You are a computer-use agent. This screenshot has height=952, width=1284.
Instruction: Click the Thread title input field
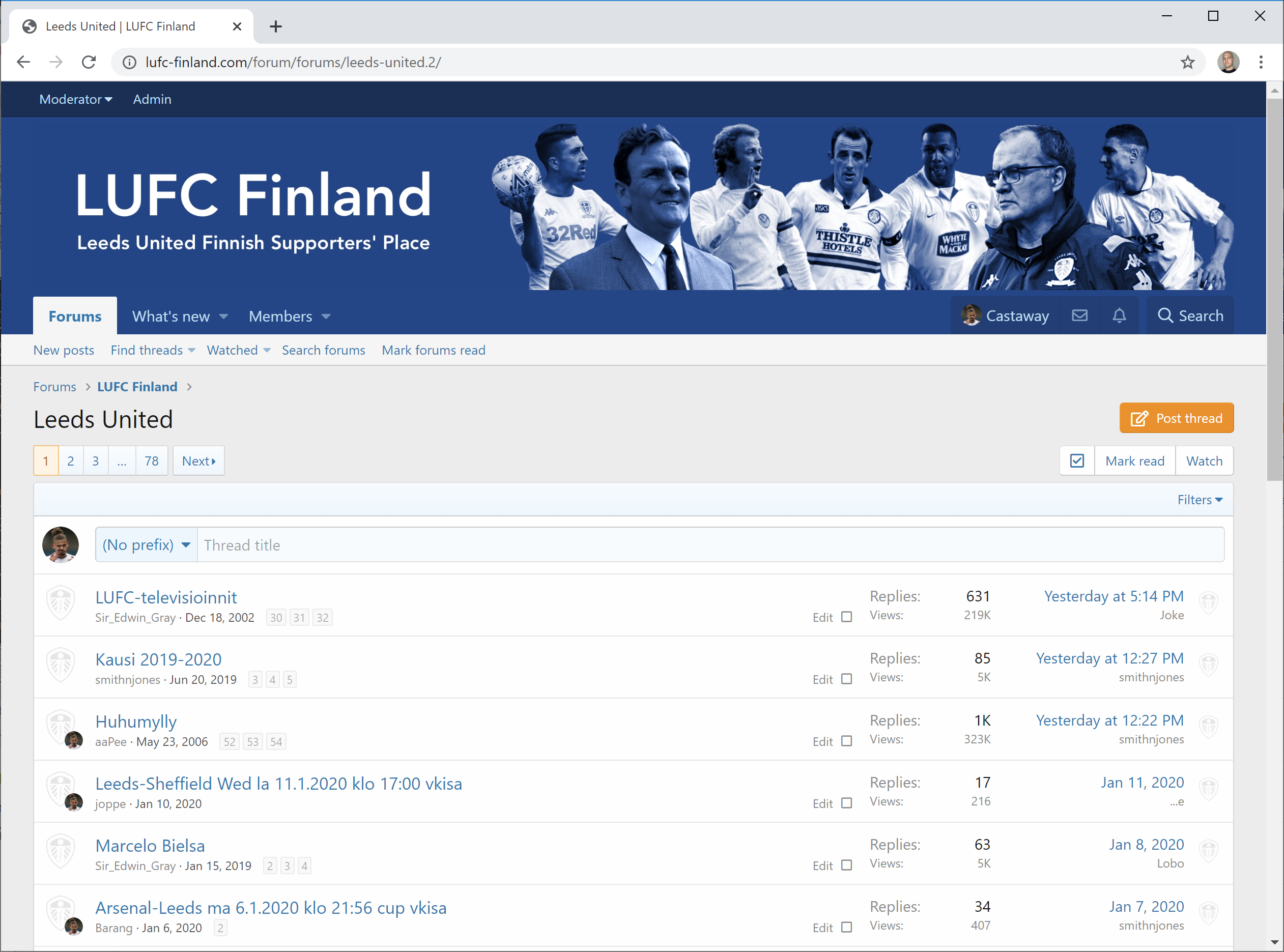coord(710,544)
